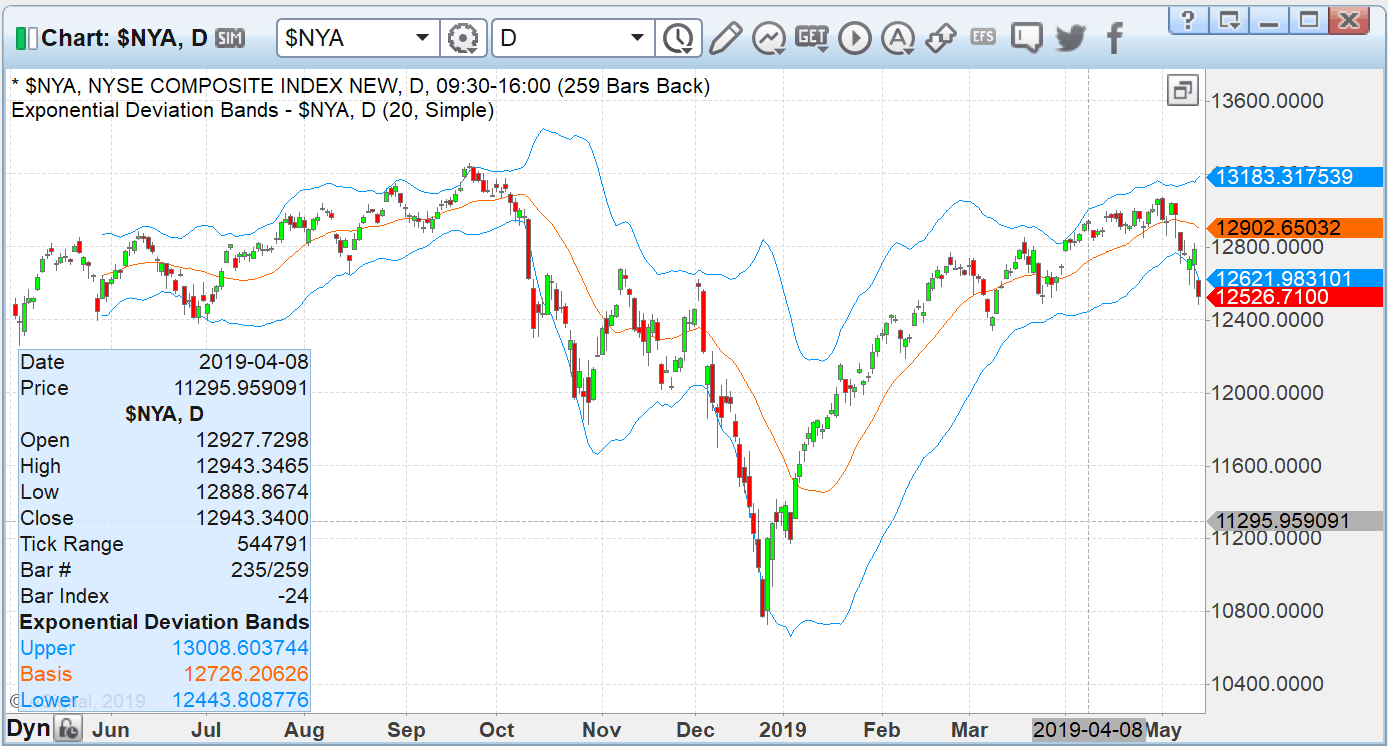Click the Bar Index value -24
1388x746 pixels.
click(x=293, y=596)
